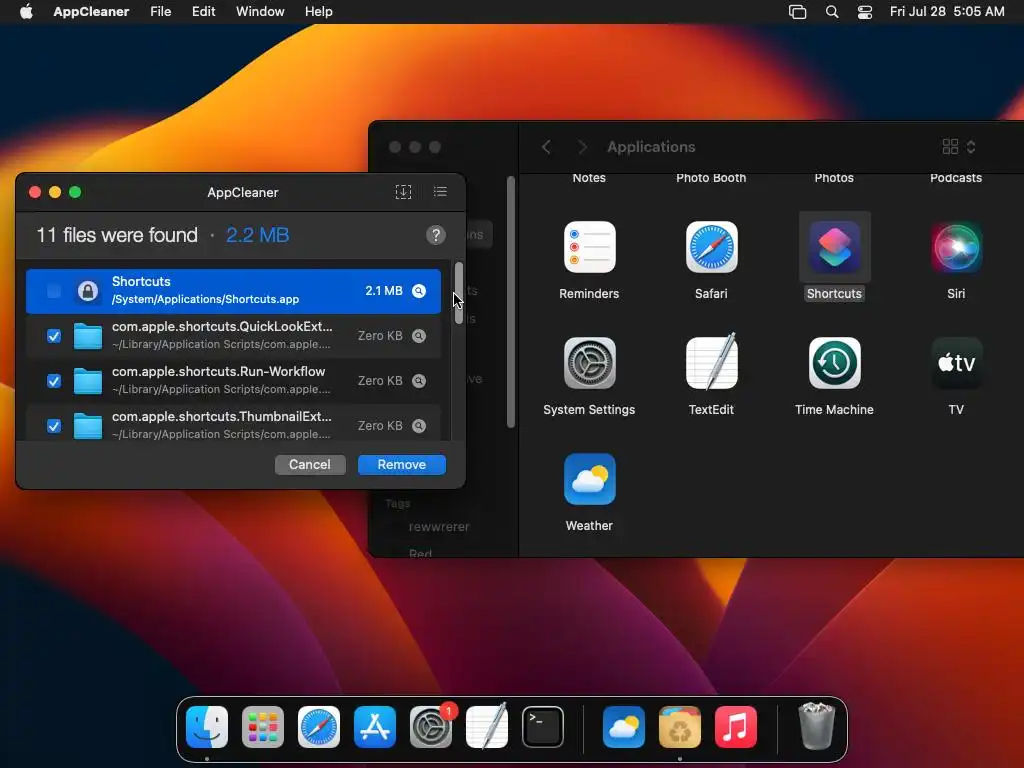The width and height of the screenshot is (1024, 768).
Task: Open the AppCleaner icon in the Dock
Action: (680, 727)
